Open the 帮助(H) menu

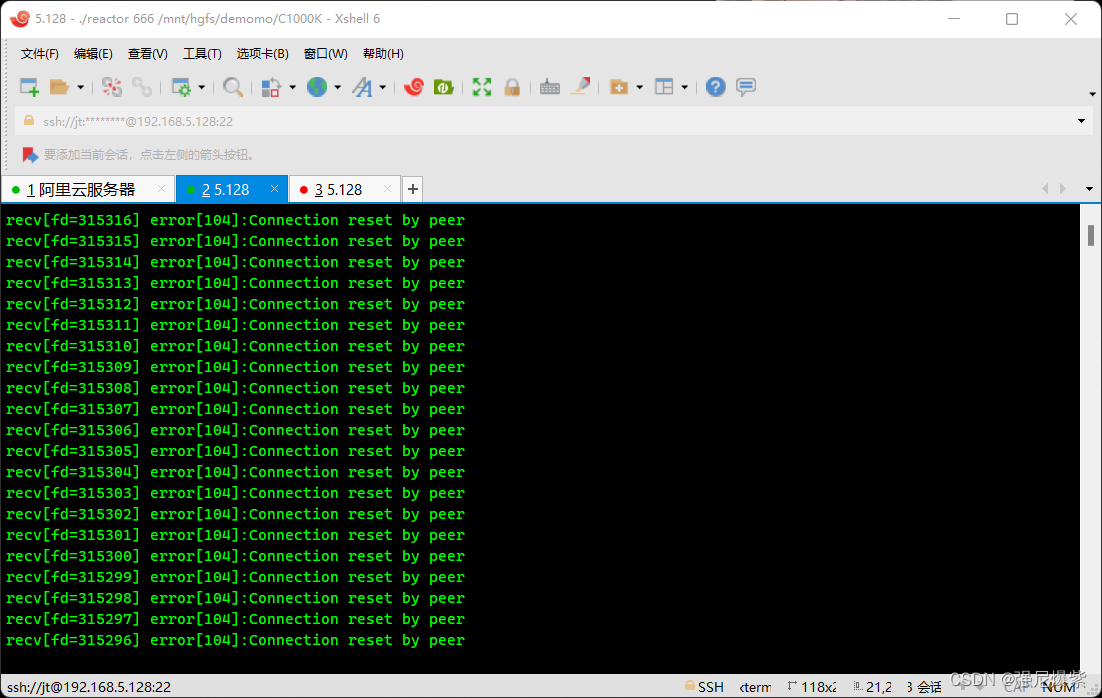[x=383, y=54]
